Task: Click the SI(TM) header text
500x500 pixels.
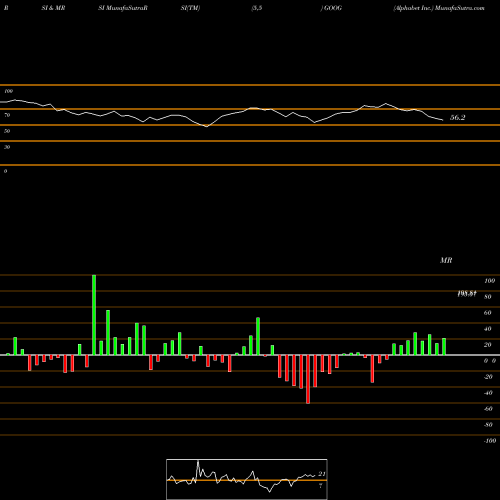Action: tap(190, 8)
